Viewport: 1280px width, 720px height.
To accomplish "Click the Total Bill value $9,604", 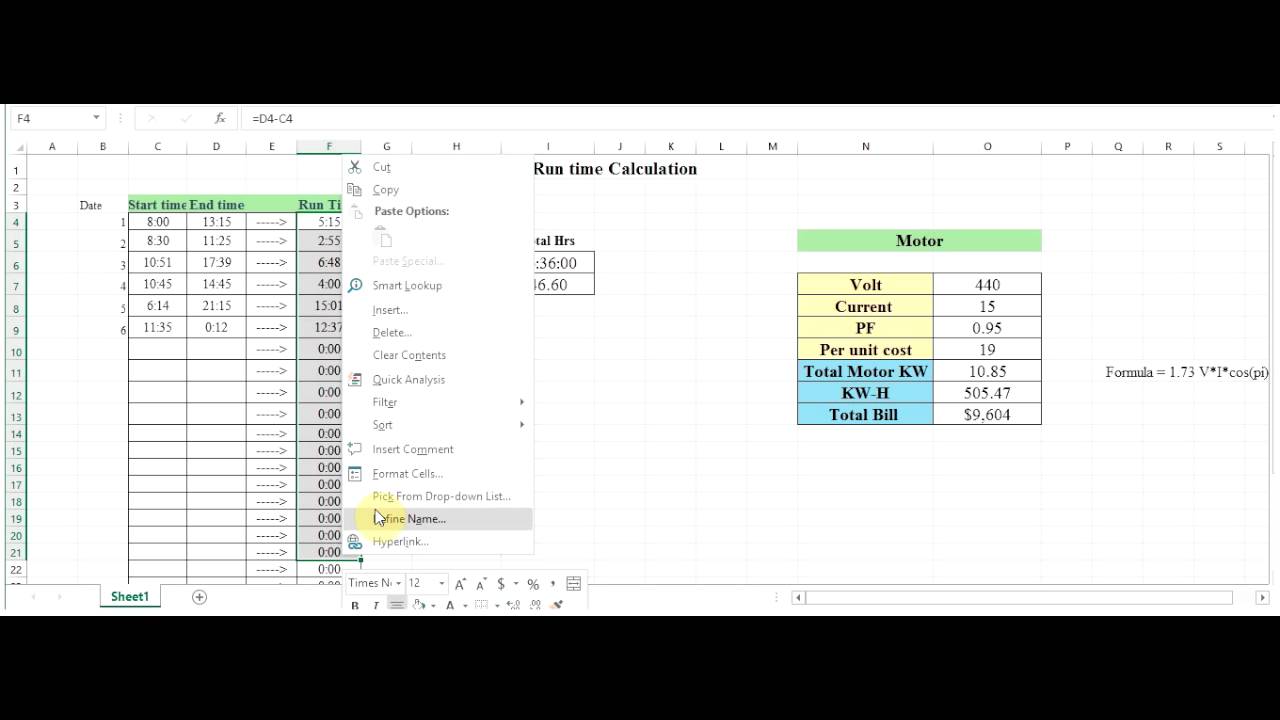I will pos(987,414).
